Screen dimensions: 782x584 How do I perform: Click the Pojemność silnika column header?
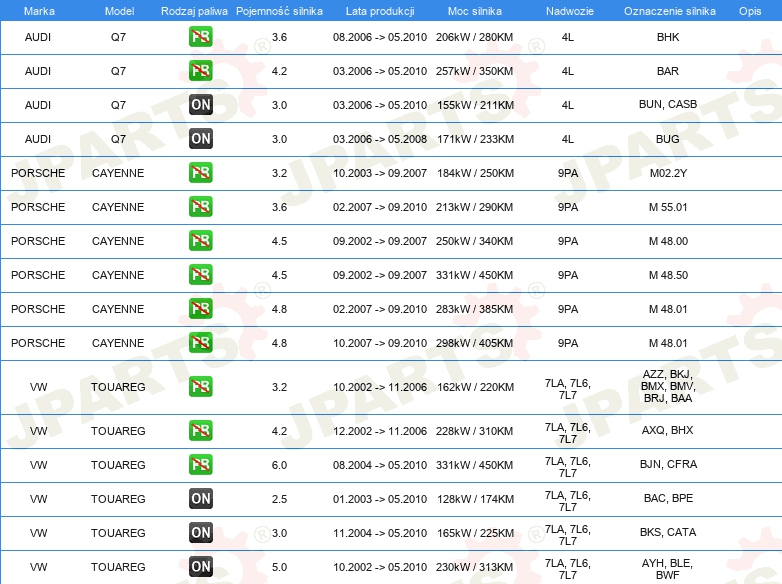tap(279, 10)
